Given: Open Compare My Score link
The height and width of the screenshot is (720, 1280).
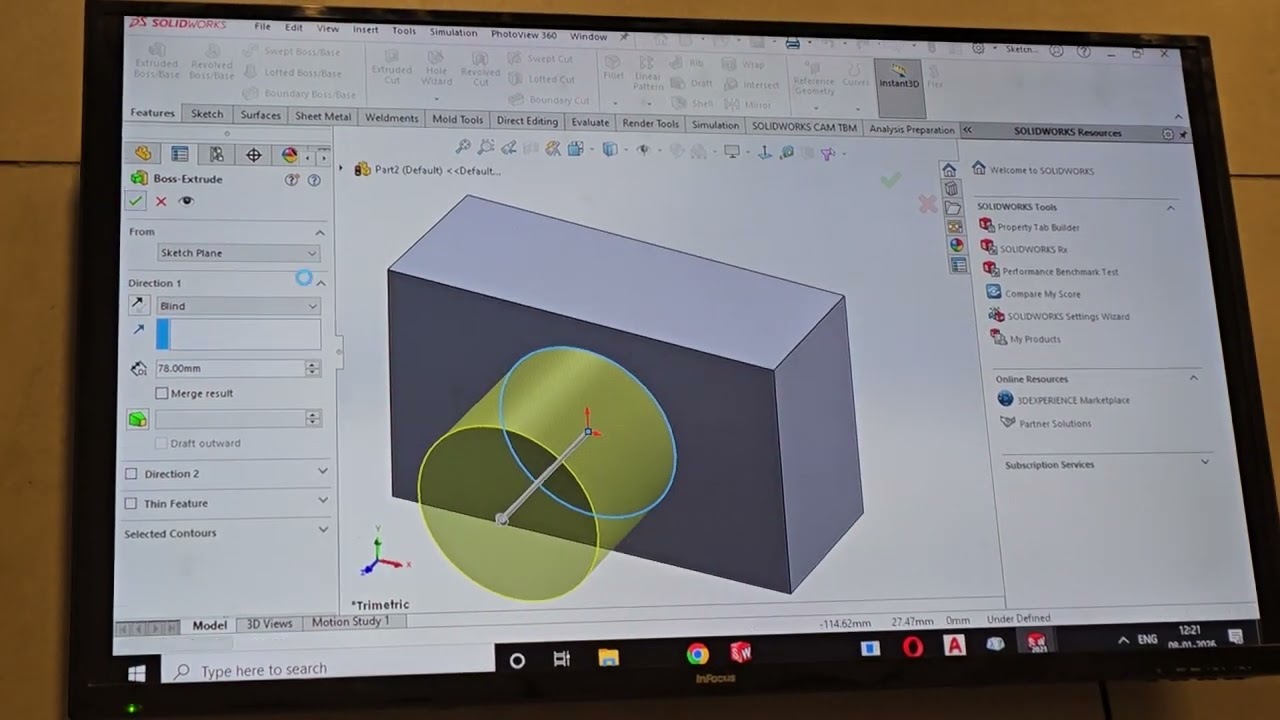Looking at the screenshot, I should [1042, 294].
